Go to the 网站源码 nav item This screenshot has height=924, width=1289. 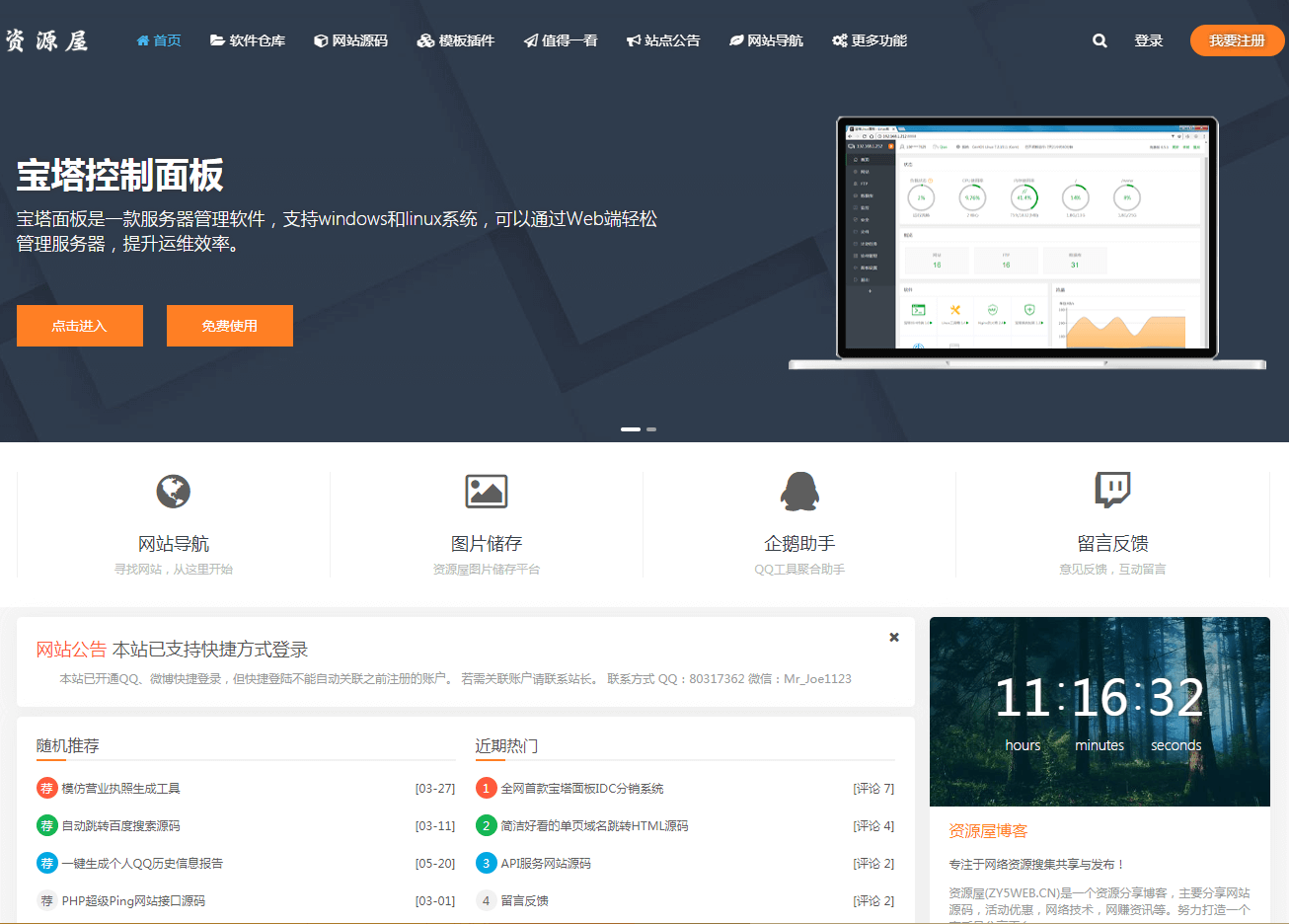click(350, 40)
